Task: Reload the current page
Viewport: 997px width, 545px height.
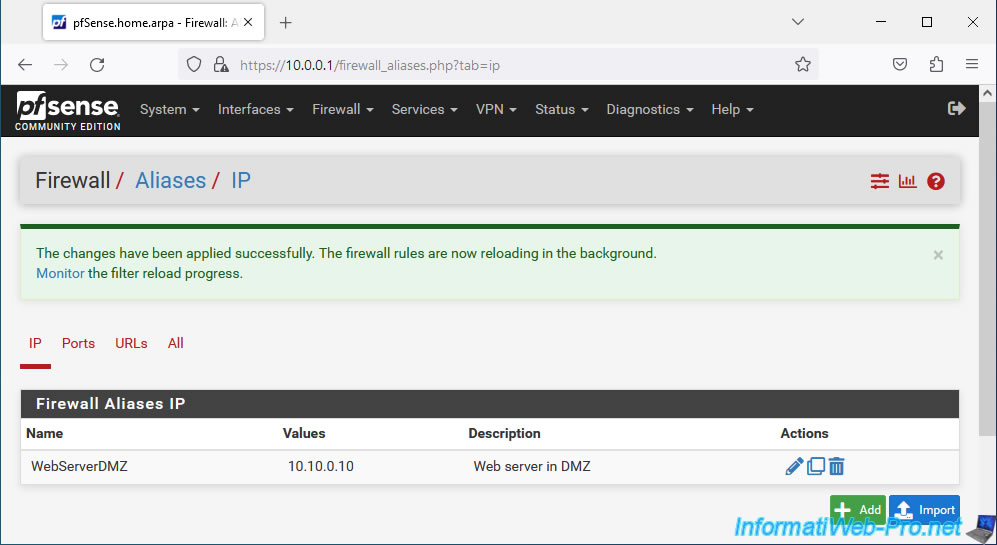Action: 97,64
